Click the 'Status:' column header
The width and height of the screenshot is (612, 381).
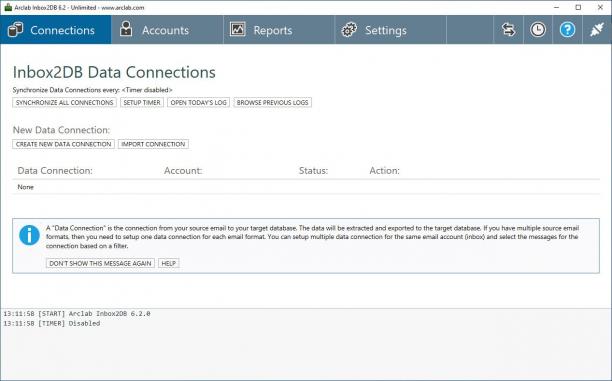313,171
